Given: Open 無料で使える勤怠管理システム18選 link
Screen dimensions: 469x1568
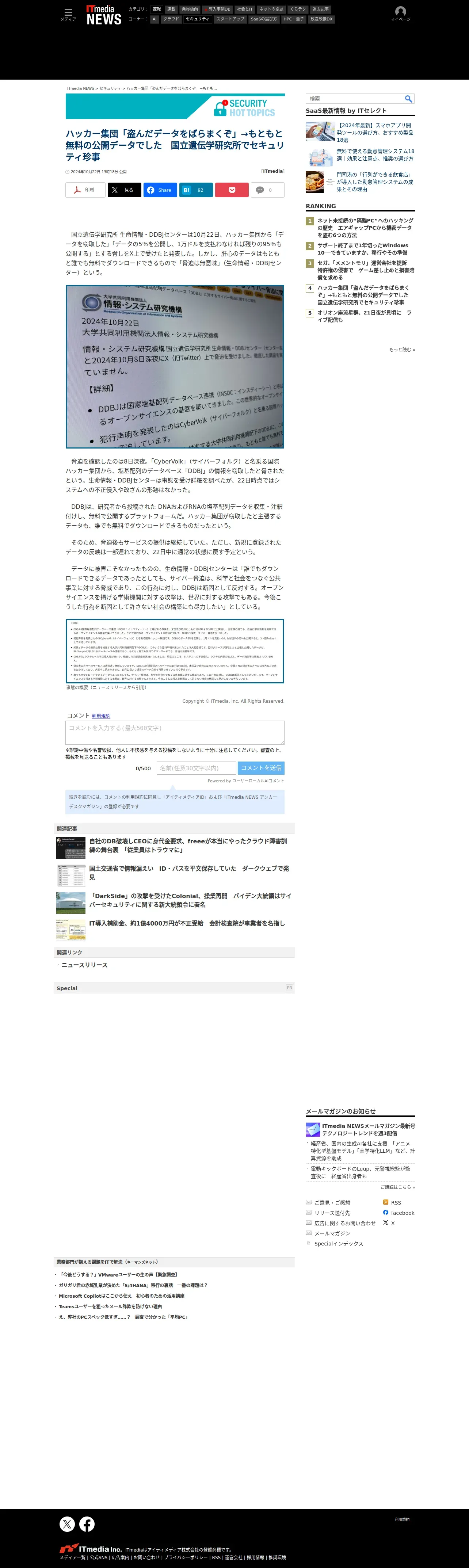Looking at the screenshot, I should (375, 154).
